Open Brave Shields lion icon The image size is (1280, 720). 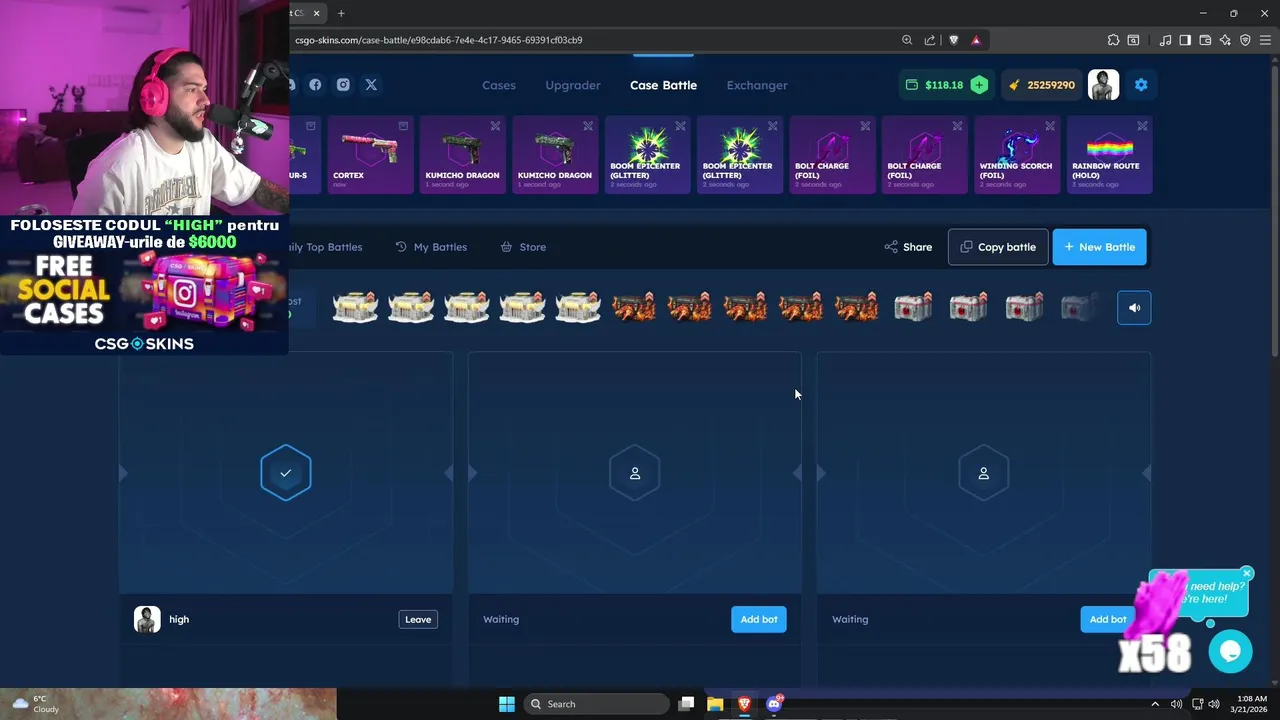coord(953,40)
